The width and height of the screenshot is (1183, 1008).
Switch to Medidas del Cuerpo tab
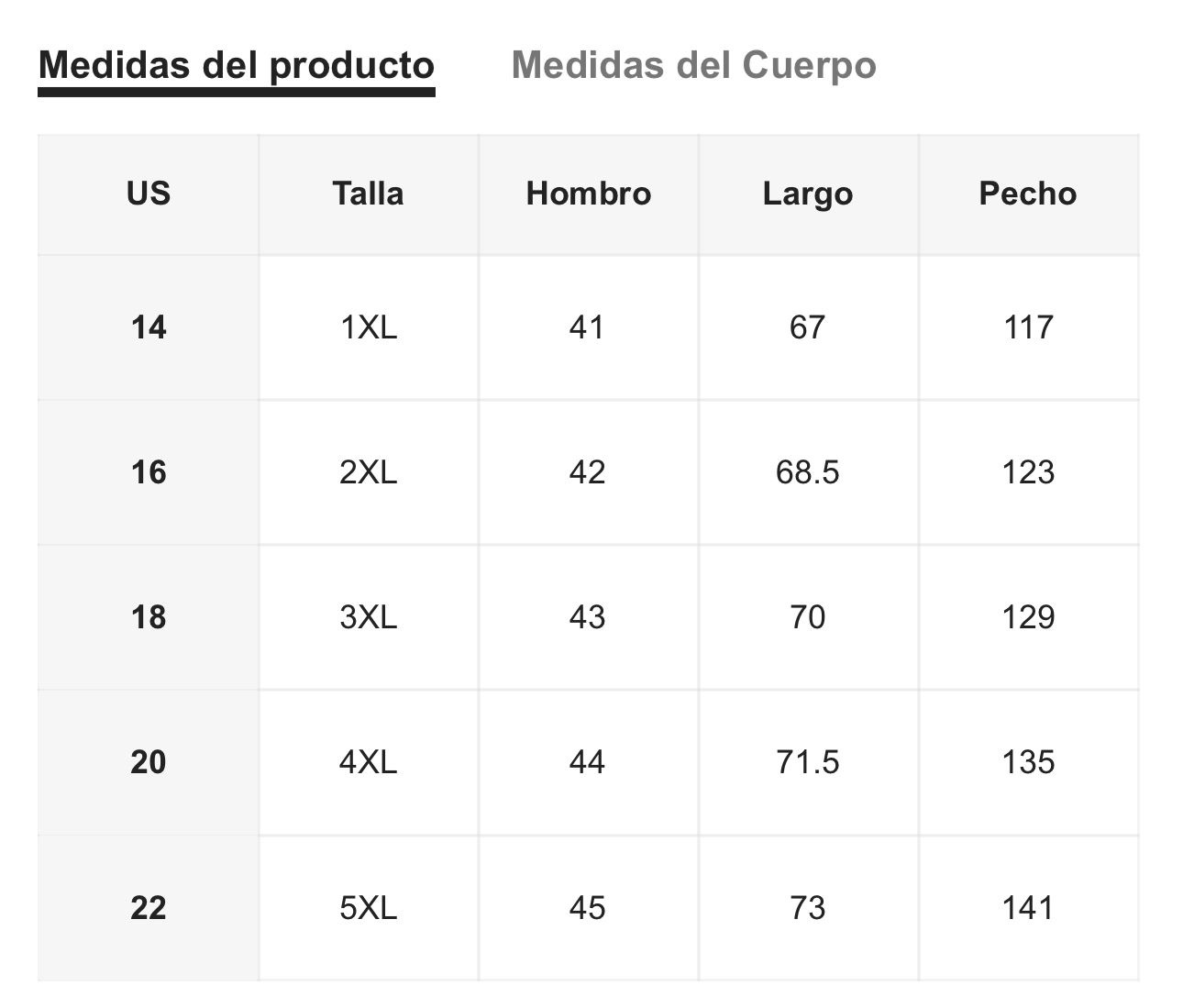tap(693, 66)
